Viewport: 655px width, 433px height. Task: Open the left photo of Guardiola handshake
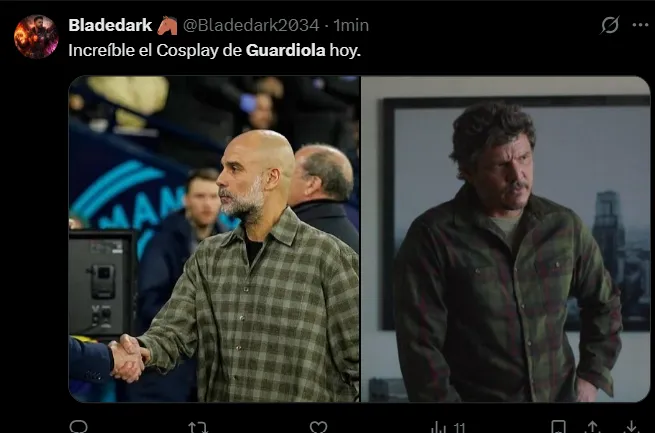(214, 239)
